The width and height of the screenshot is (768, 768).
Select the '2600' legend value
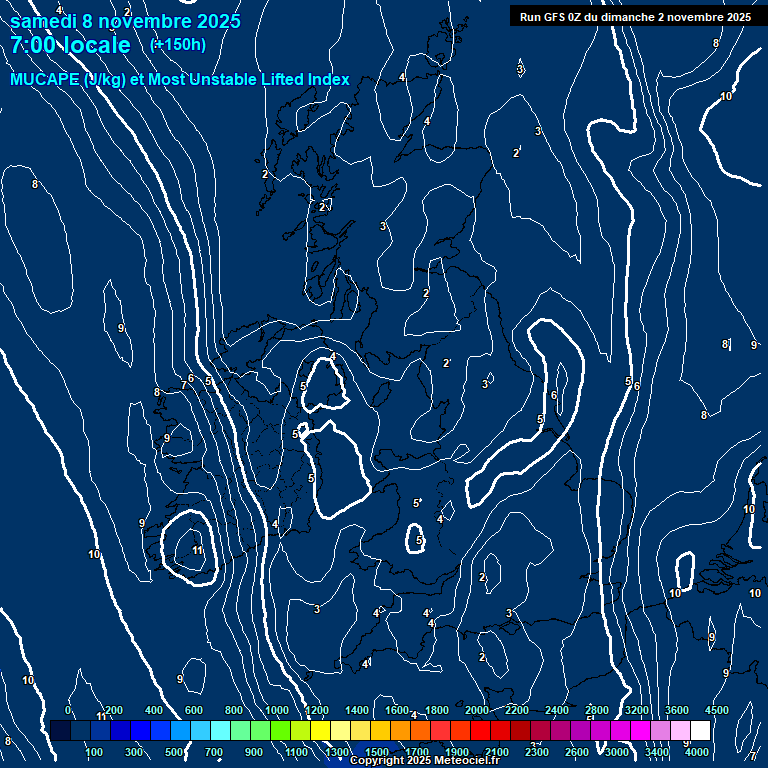point(576,752)
